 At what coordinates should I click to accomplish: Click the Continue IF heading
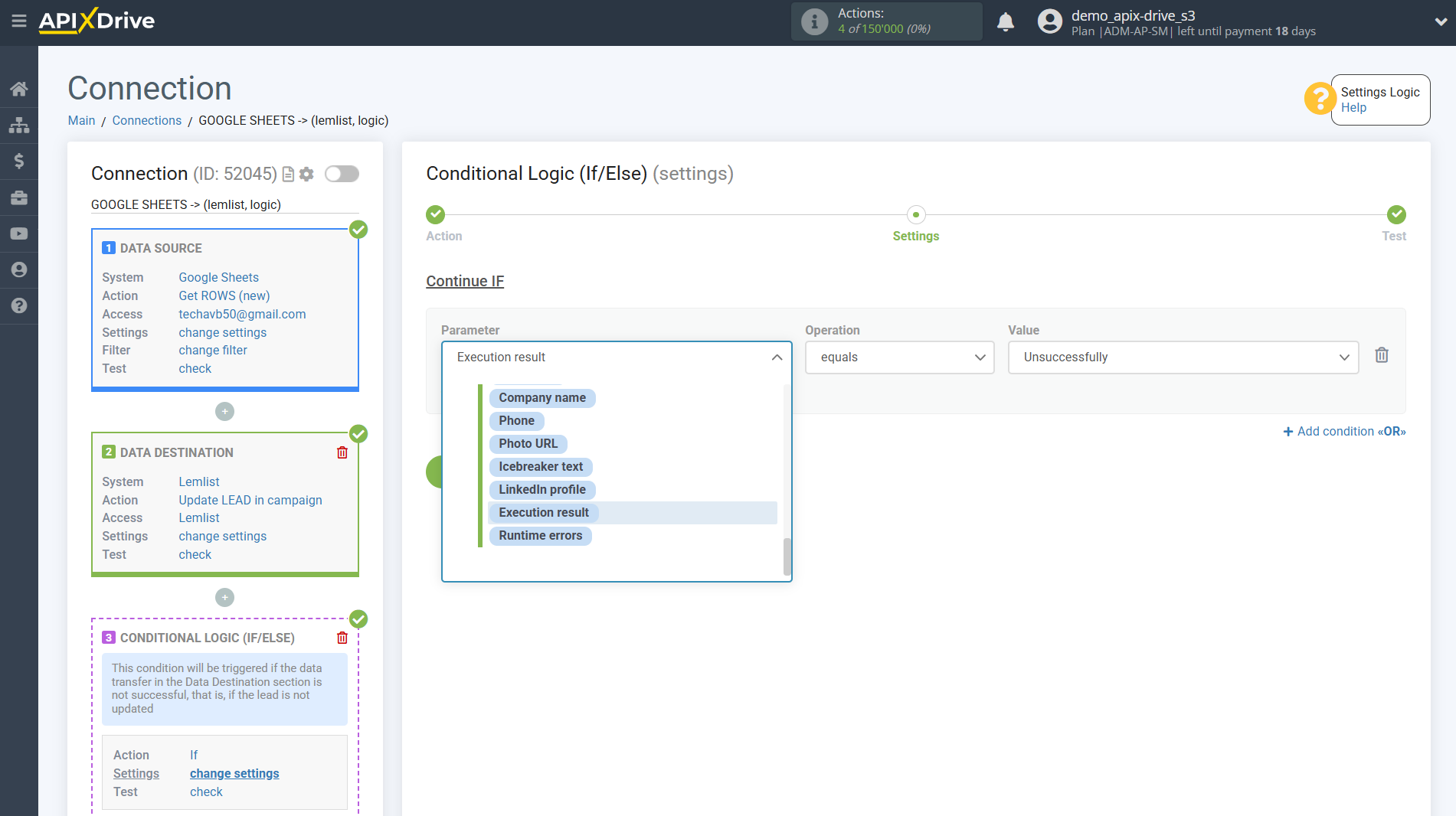click(x=465, y=282)
